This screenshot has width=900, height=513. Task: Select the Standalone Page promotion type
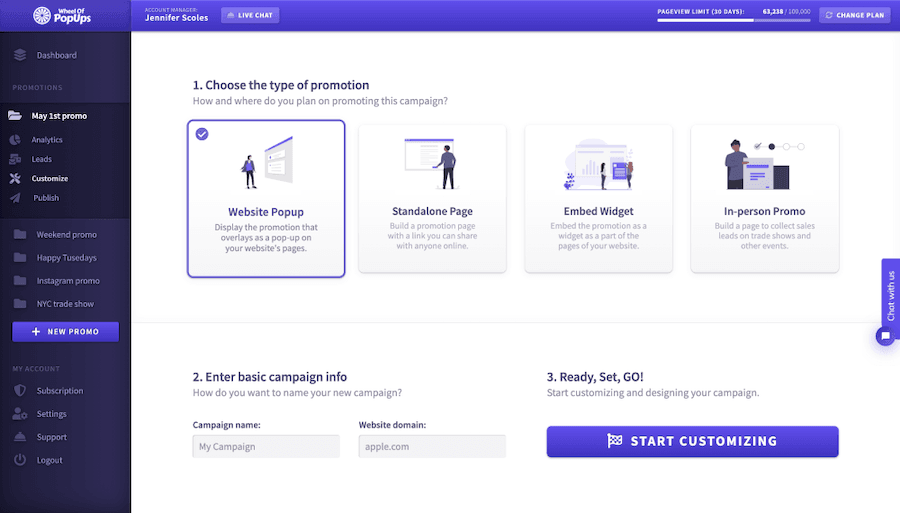[x=432, y=197]
